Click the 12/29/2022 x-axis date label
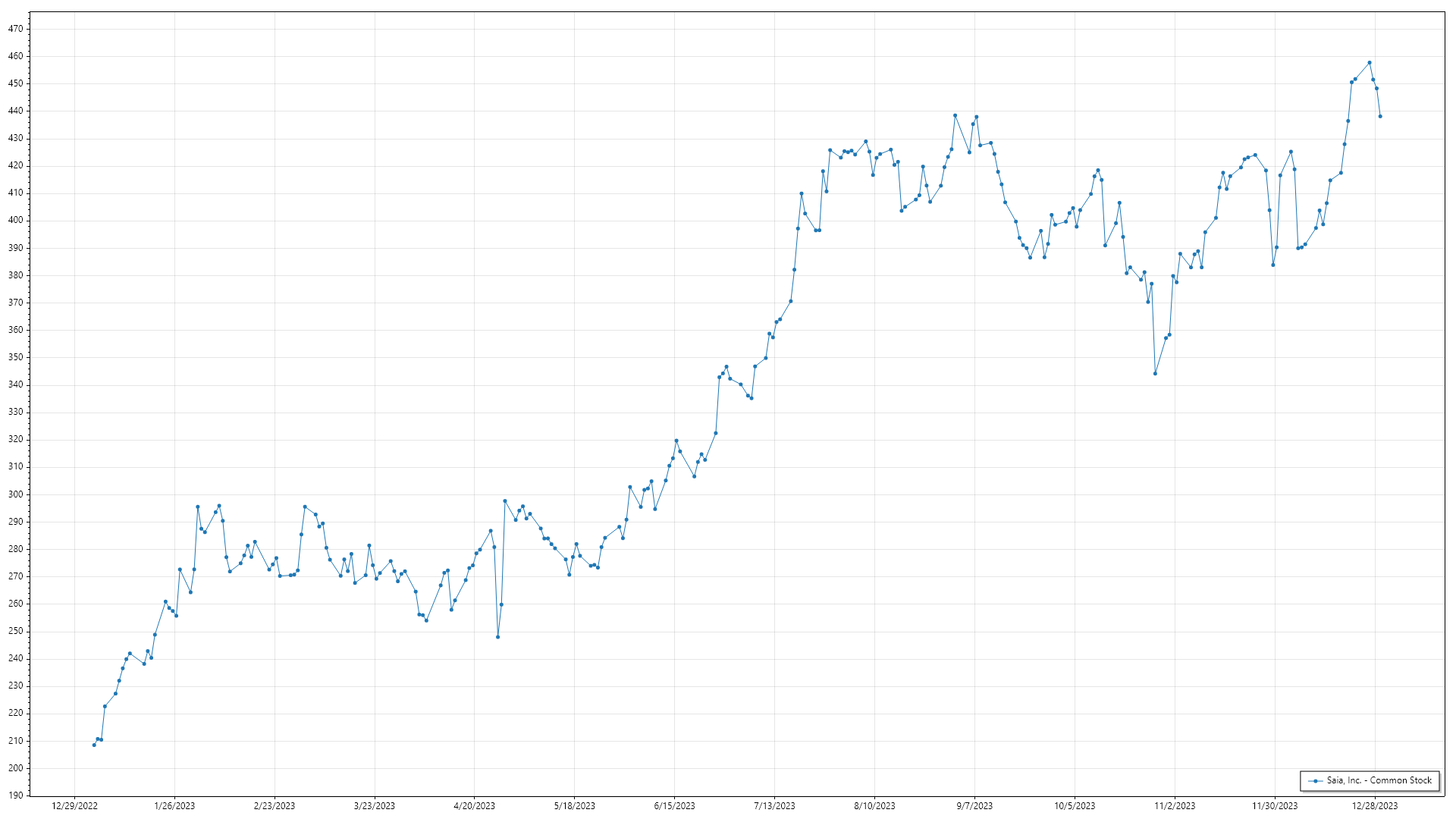This screenshot has width=1456, height=819. pos(74,806)
